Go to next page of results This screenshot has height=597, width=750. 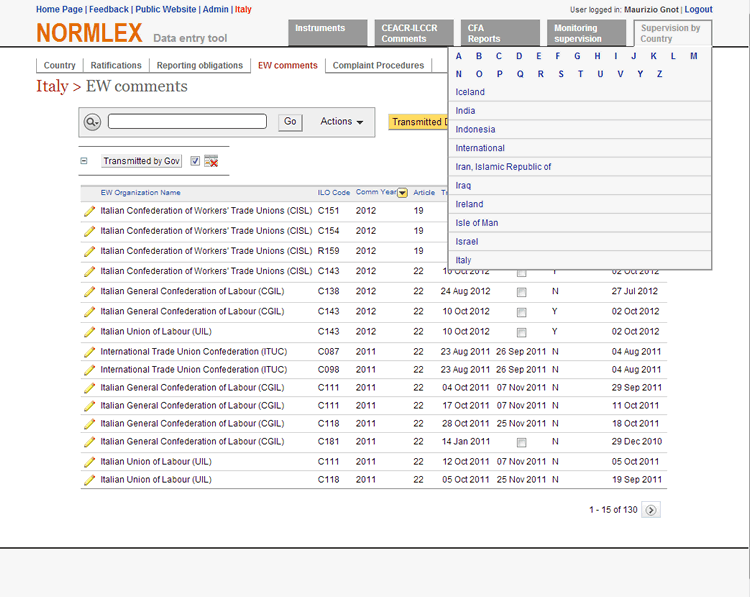[x=651, y=510]
